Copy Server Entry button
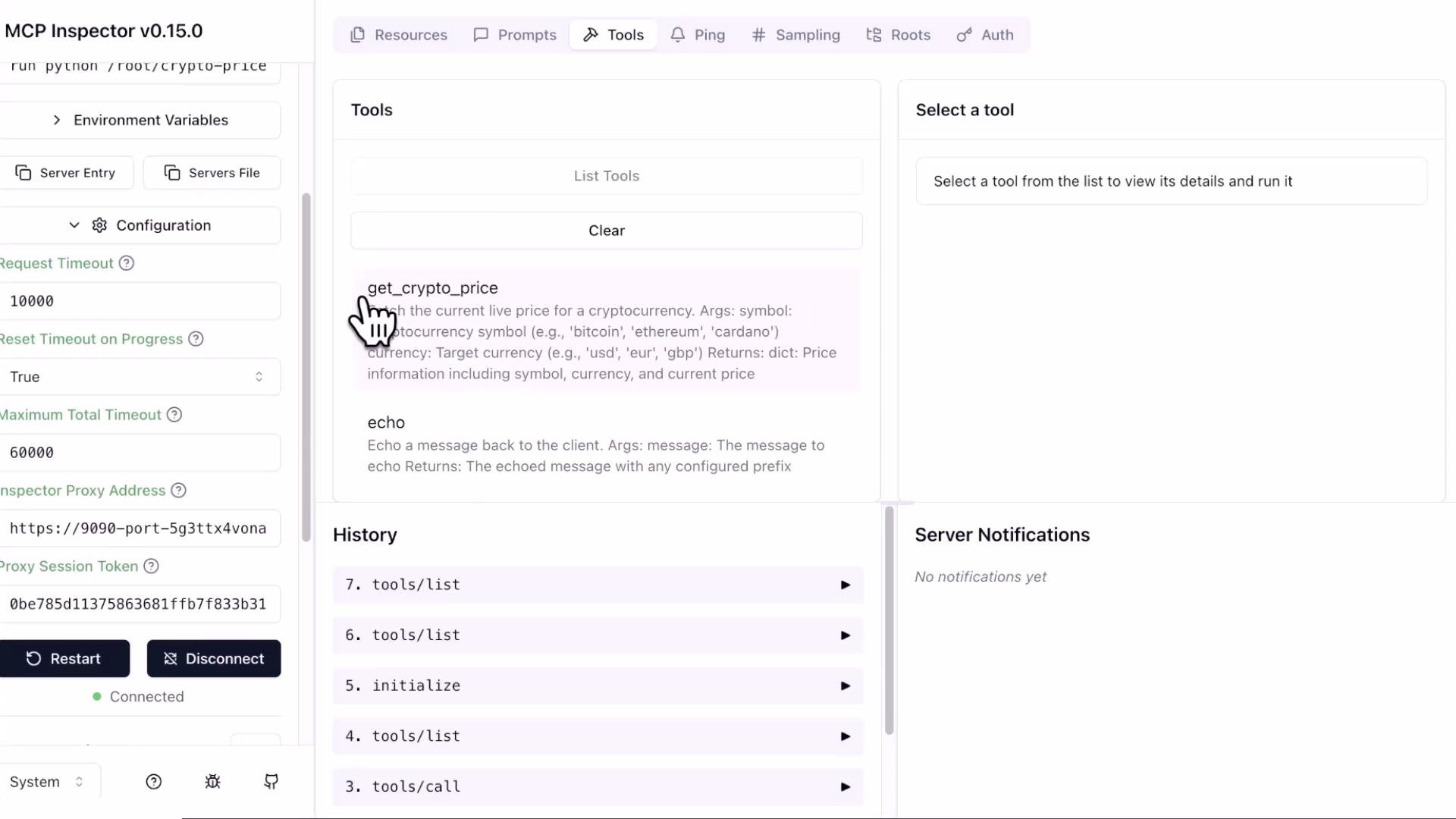 click(66, 173)
